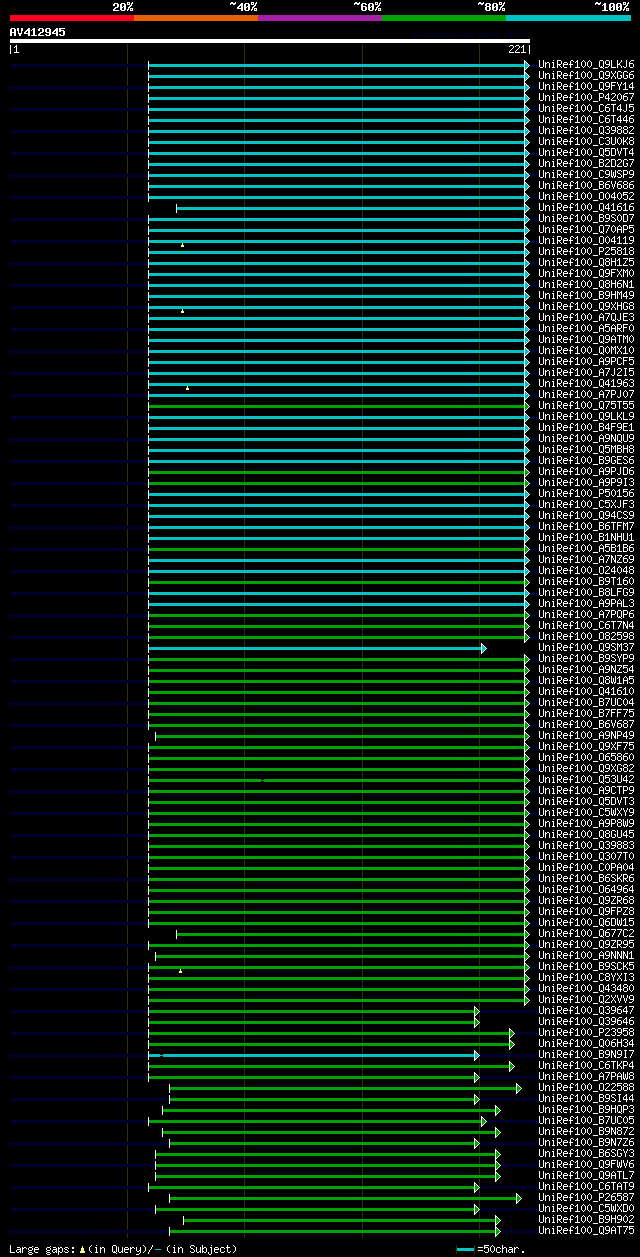Select label UniRef100_C6T7N4
640x1257 pixels.
586,625
